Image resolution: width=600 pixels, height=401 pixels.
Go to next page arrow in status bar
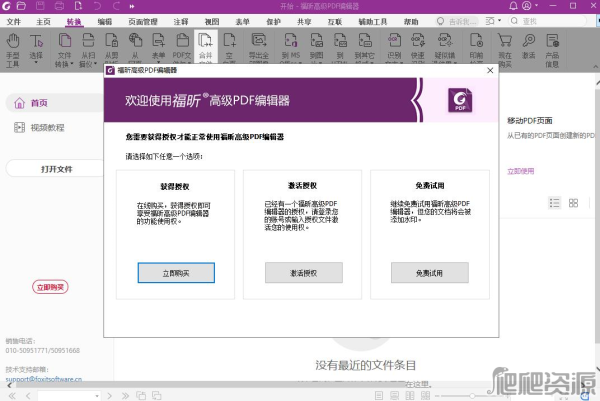110,396
